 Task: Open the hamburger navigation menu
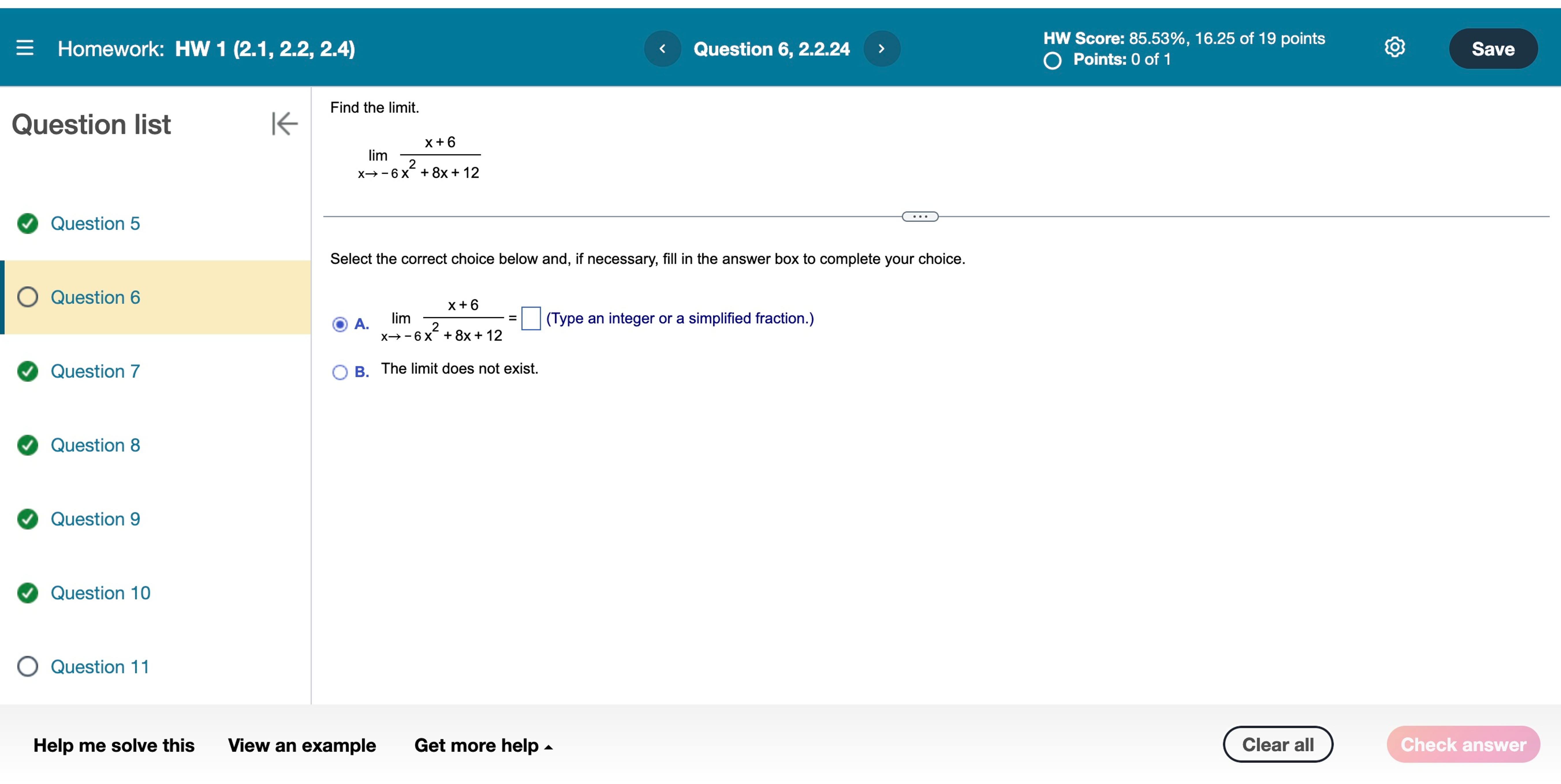[25, 48]
